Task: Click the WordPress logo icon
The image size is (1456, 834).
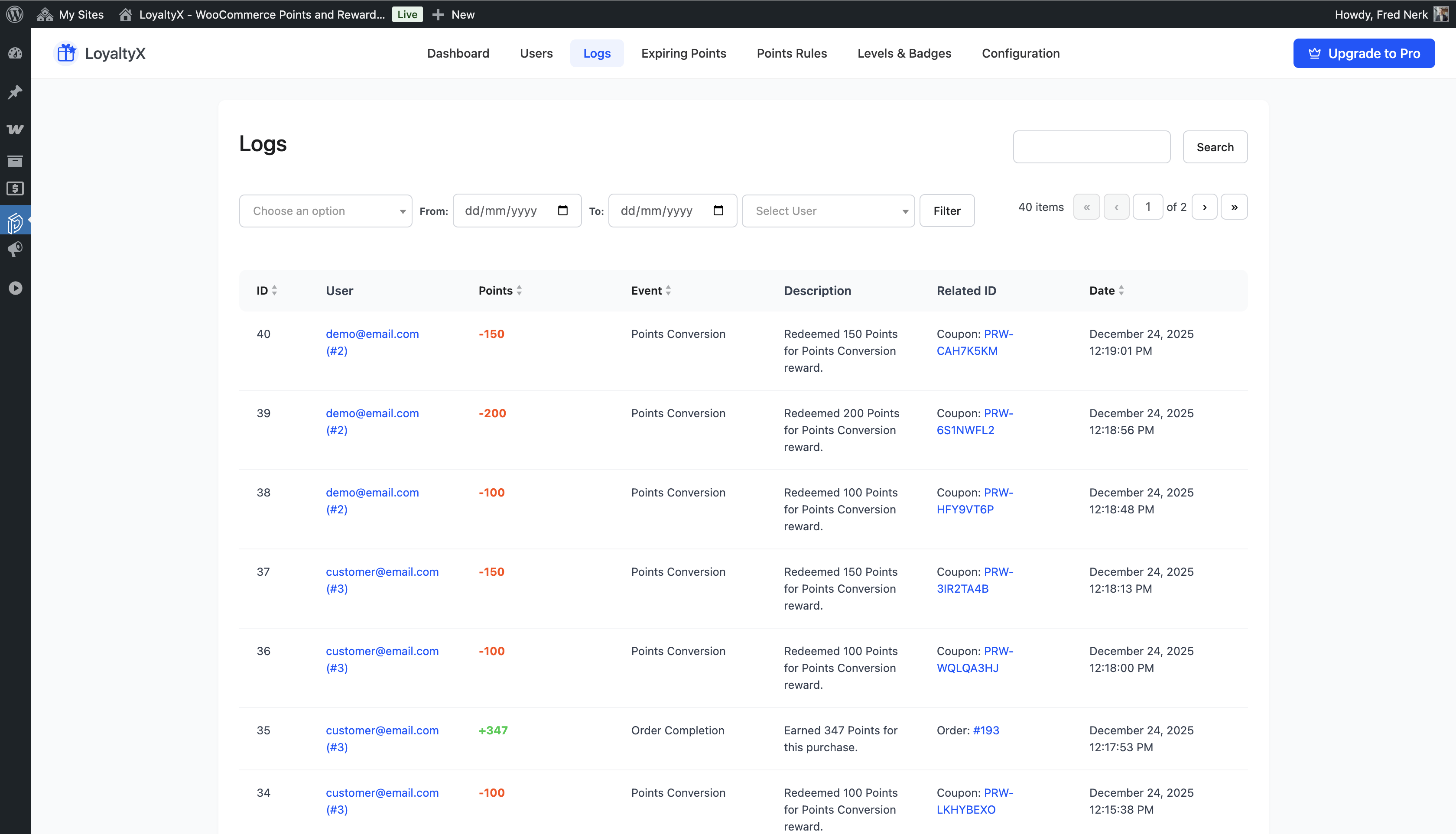Action: (15, 14)
